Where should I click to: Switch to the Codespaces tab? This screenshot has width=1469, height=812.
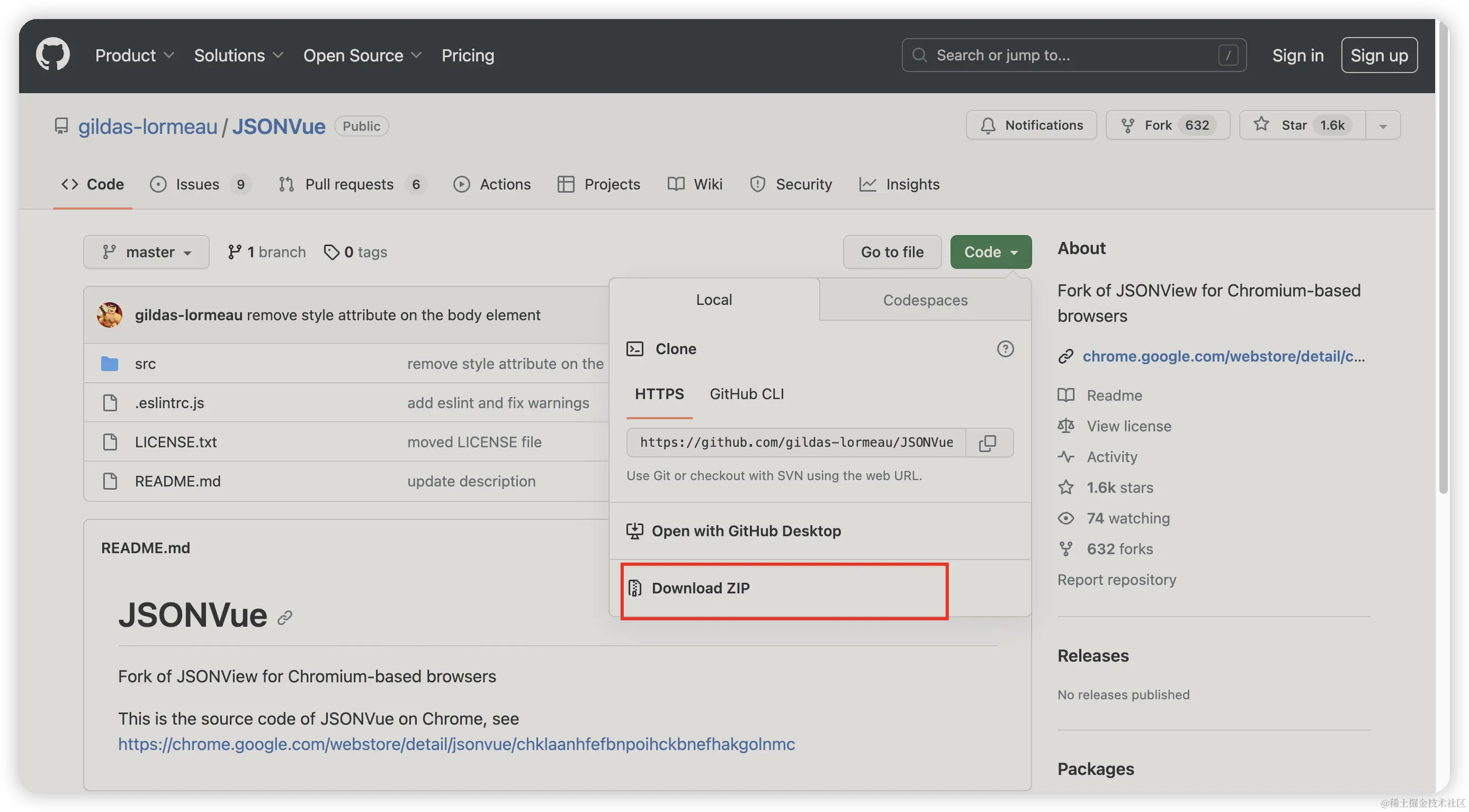point(925,300)
